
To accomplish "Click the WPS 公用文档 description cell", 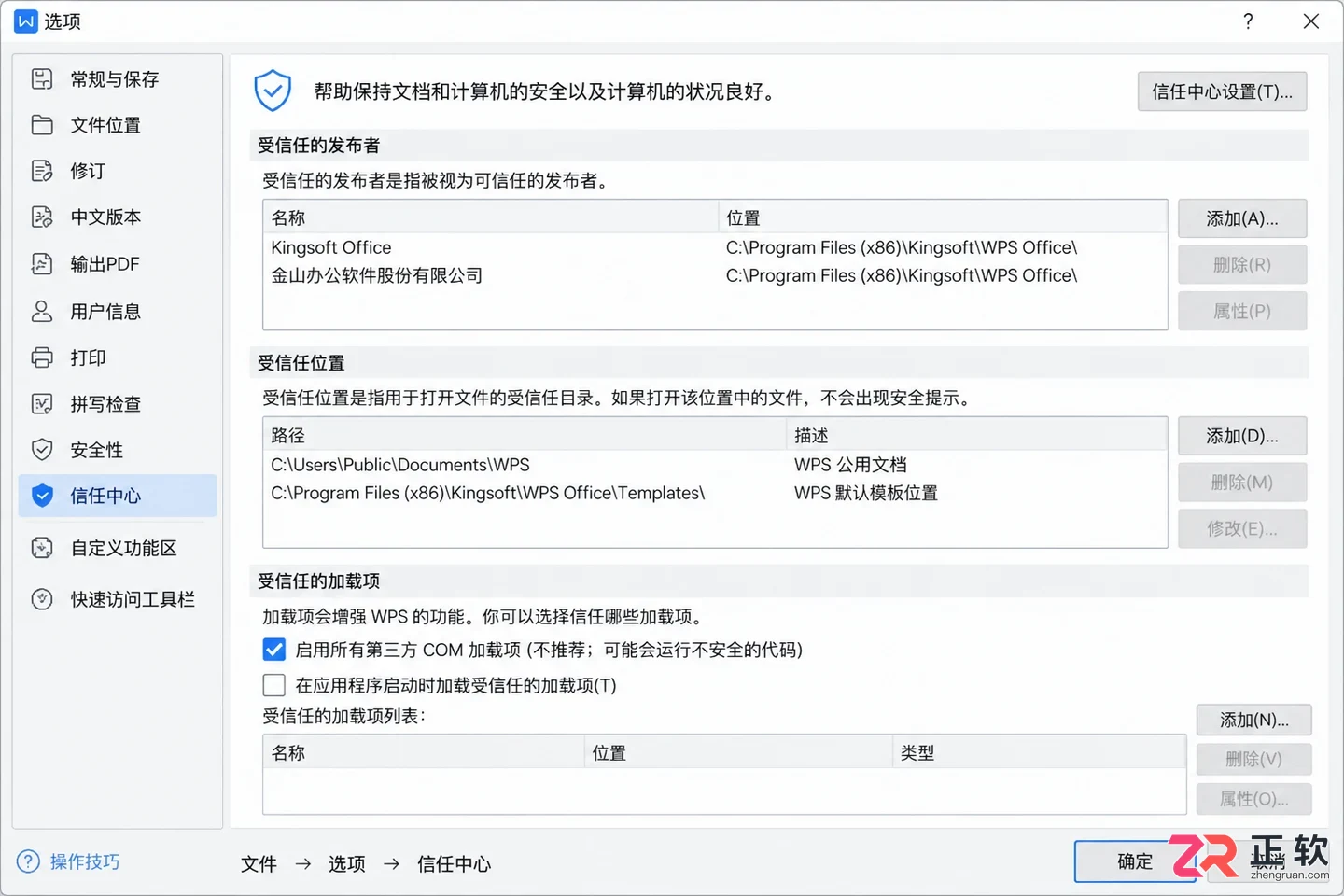I will (850, 465).
